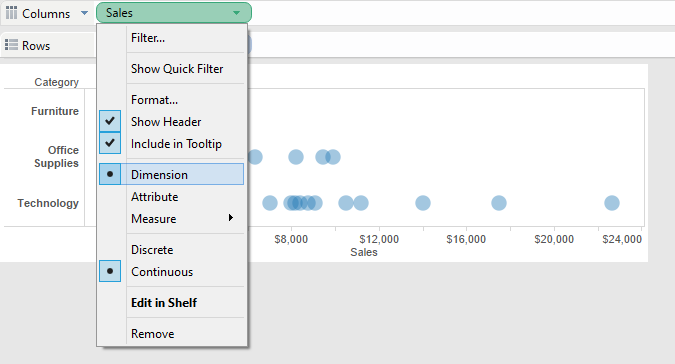Click the Rows shelf list icon
The image size is (675, 364).
click(x=11, y=45)
